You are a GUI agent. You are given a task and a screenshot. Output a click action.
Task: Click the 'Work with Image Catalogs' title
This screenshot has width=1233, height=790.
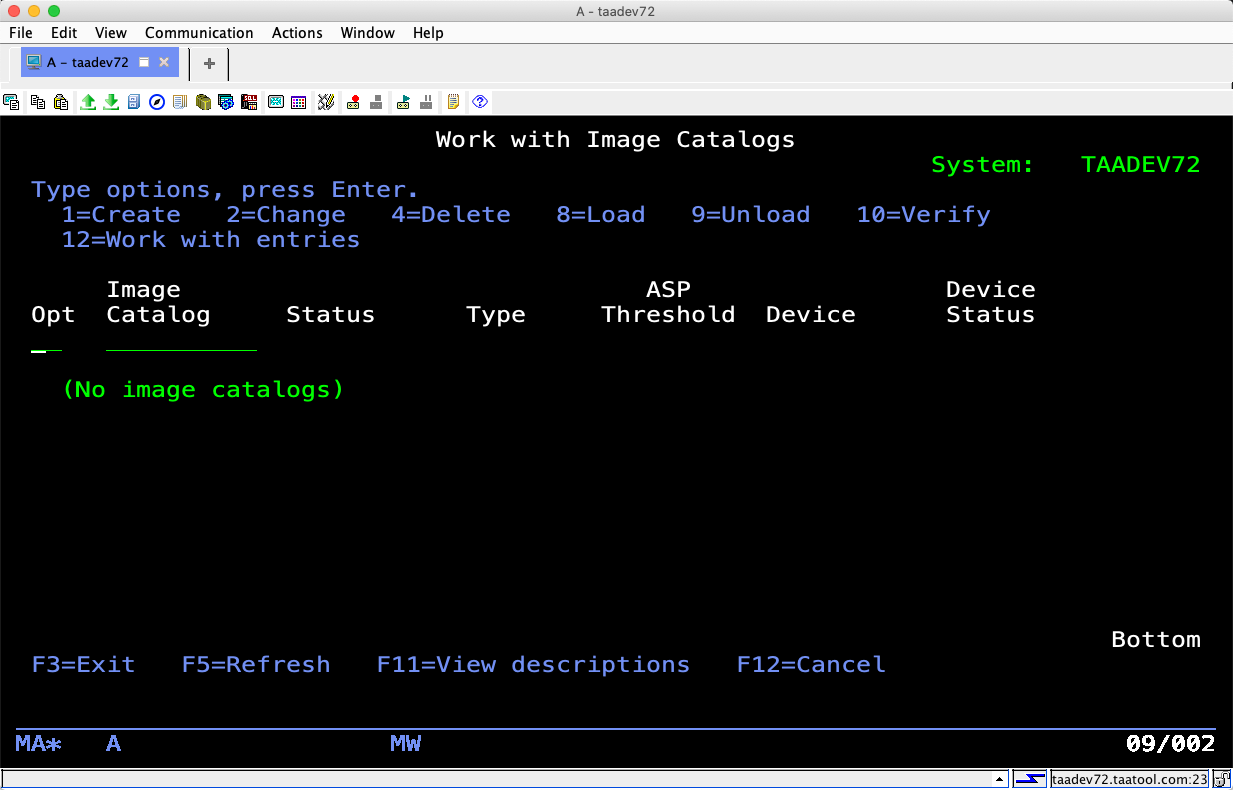click(x=616, y=140)
